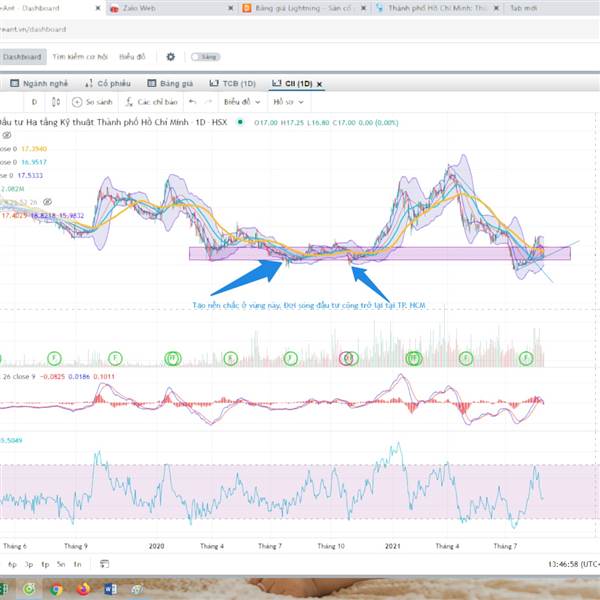Expand the Biểu đồ toolbar dropdown

242,102
